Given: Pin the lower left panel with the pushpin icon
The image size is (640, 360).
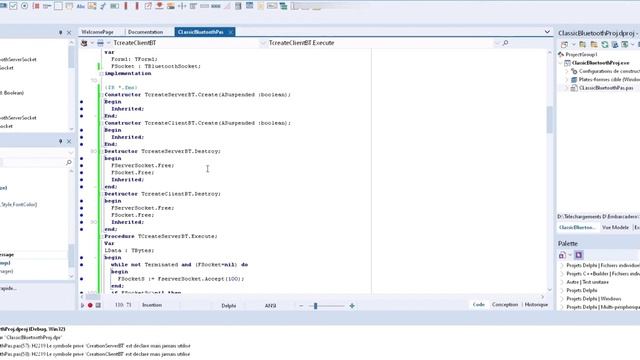Looking at the screenshot, I should click(60, 141).
